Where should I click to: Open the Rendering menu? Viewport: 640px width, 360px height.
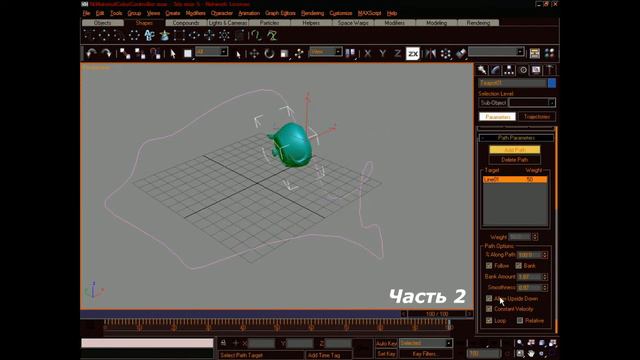[312, 13]
